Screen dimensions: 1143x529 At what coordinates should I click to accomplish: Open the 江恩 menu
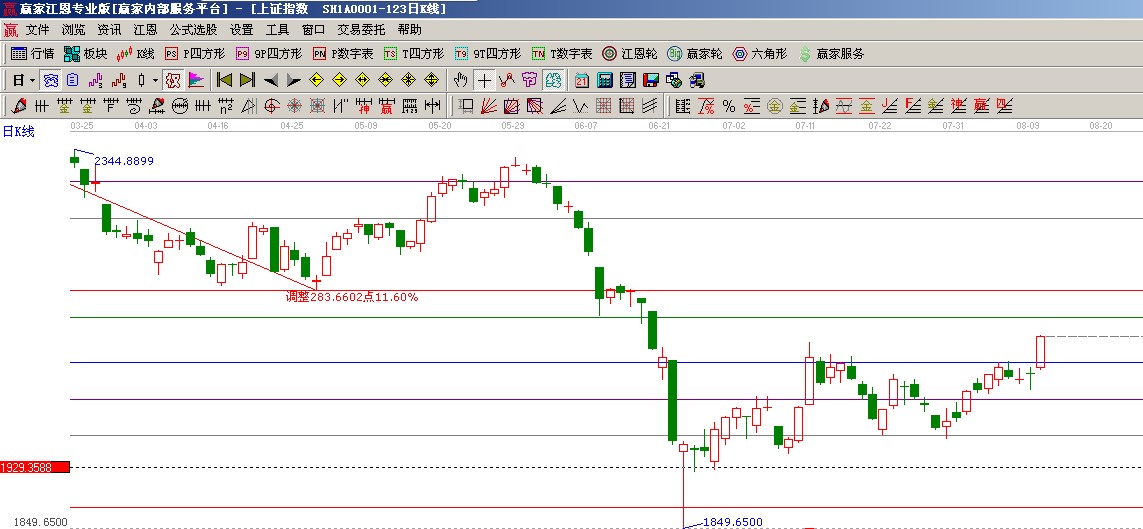pyautogui.click(x=145, y=30)
